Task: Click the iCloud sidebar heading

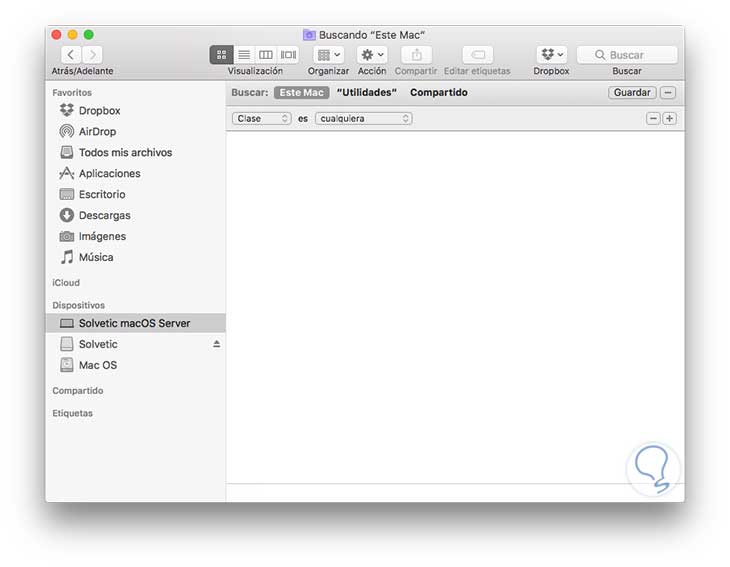Action: click(x=66, y=283)
